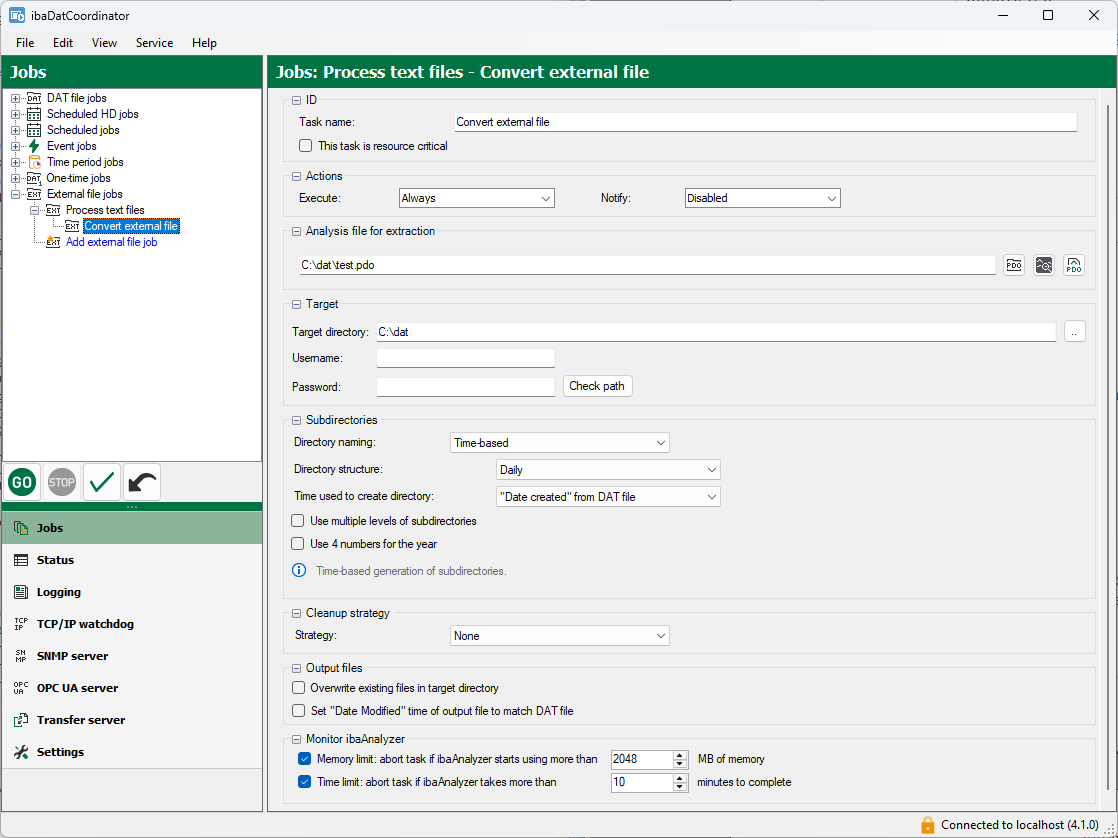Open the Execute dropdown set to Always
Image resolution: width=1118 pixels, height=838 pixels.
pos(477,198)
